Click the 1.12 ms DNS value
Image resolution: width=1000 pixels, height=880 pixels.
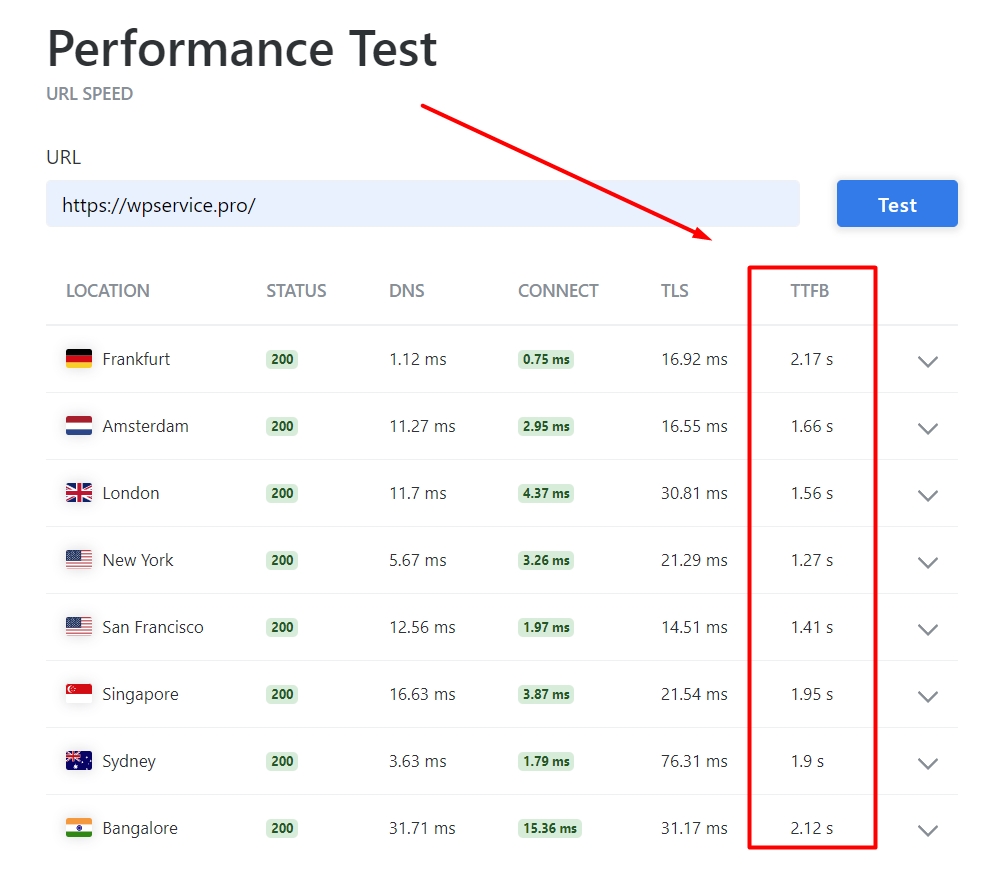pyautogui.click(x=418, y=359)
